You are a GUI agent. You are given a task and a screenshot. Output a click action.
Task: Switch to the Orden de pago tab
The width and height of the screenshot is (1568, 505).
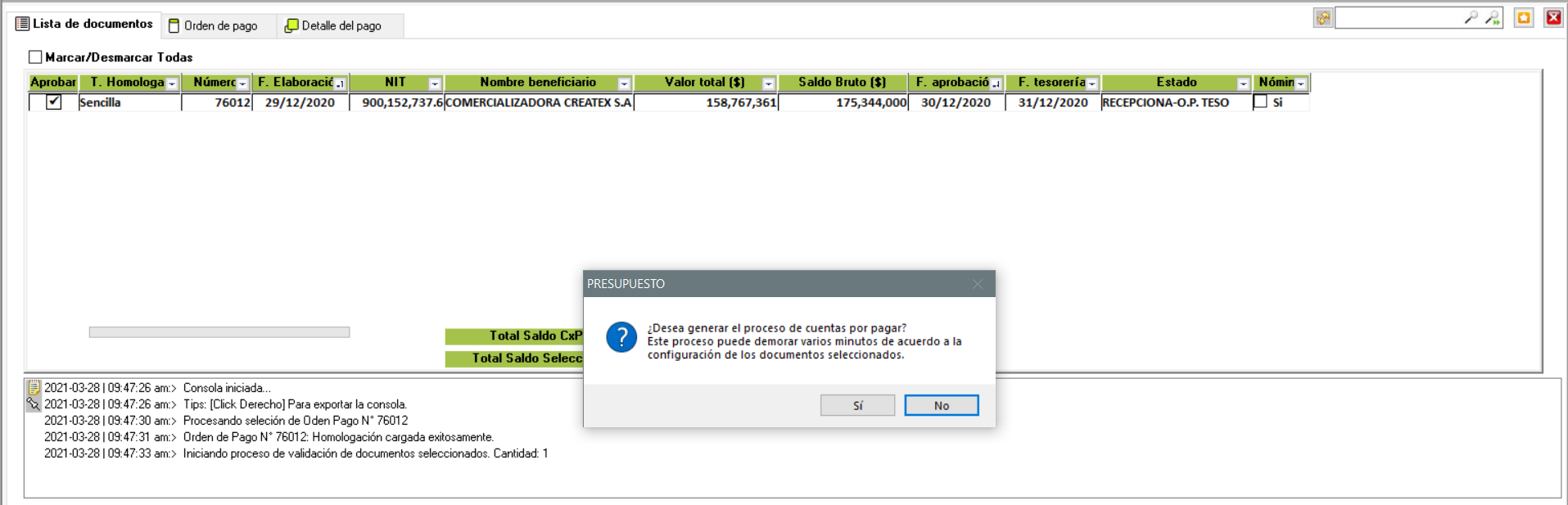pyautogui.click(x=214, y=25)
